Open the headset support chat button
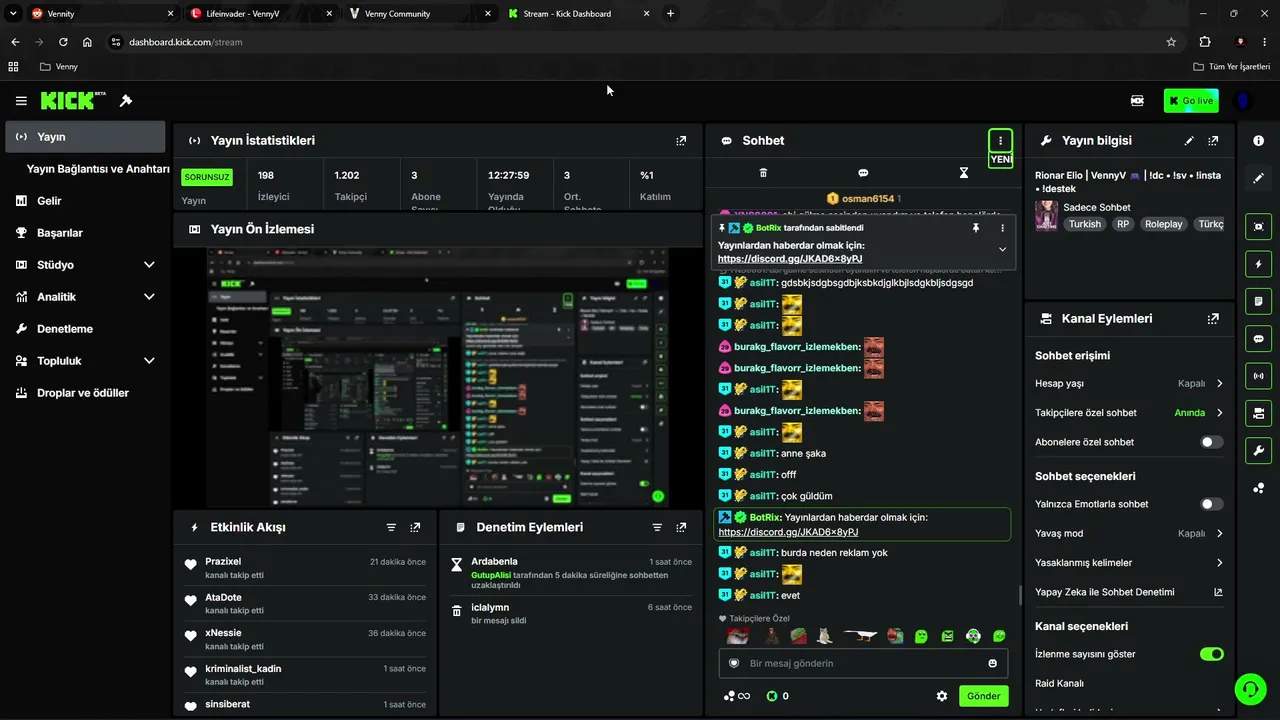Viewport: 1280px width, 720px height. point(1249,688)
